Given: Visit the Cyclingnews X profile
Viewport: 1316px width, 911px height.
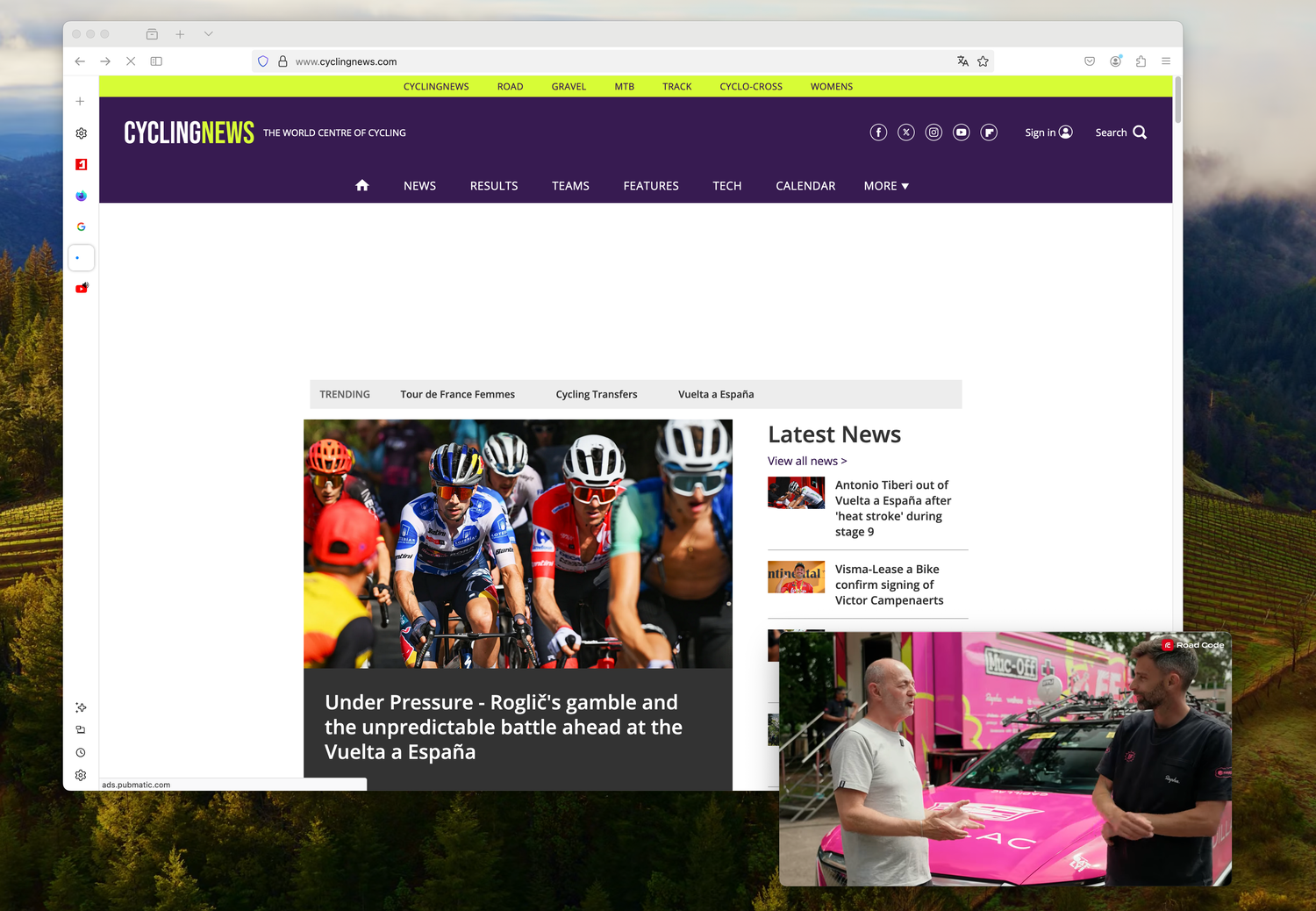Looking at the screenshot, I should point(906,133).
